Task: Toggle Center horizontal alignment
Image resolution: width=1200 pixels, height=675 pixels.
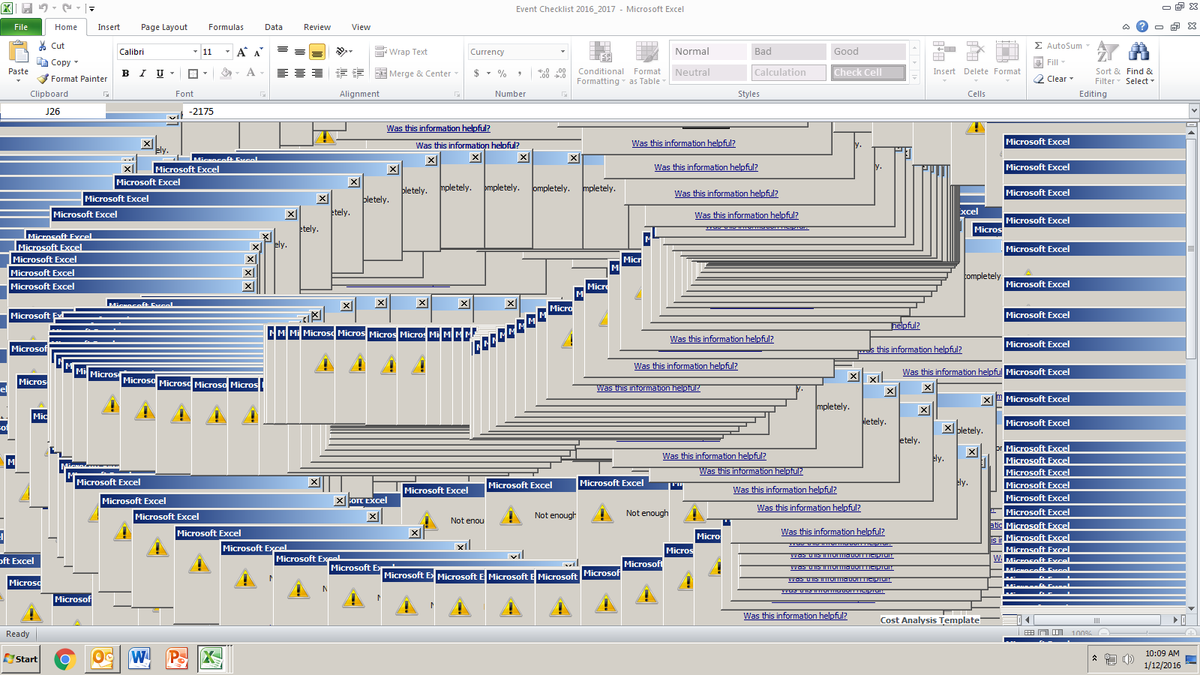Action: tap(300, 73)
